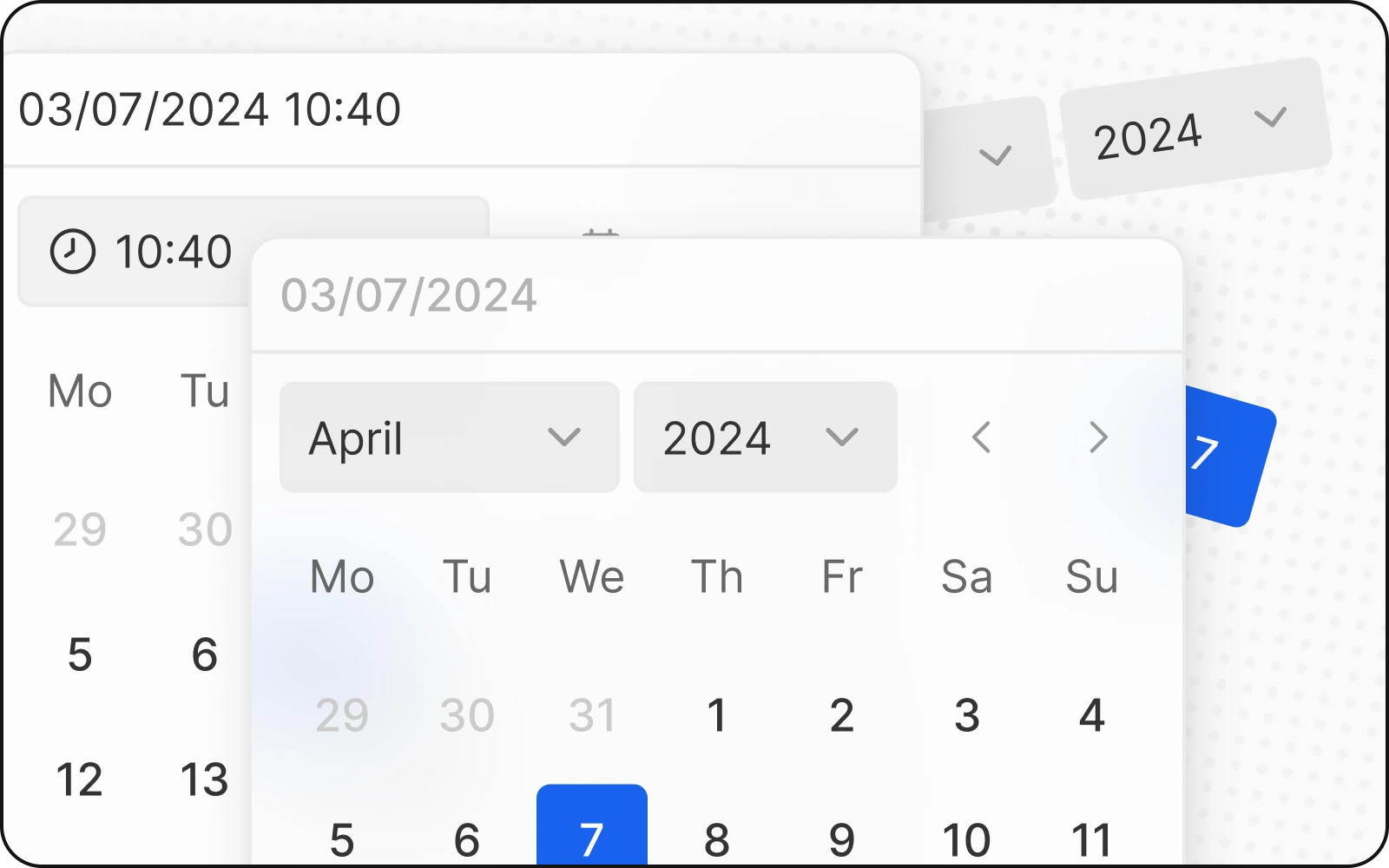Choose day 9 in the April calendar
The height and width of the screenshot is (868, 1389).
point(841,838)
